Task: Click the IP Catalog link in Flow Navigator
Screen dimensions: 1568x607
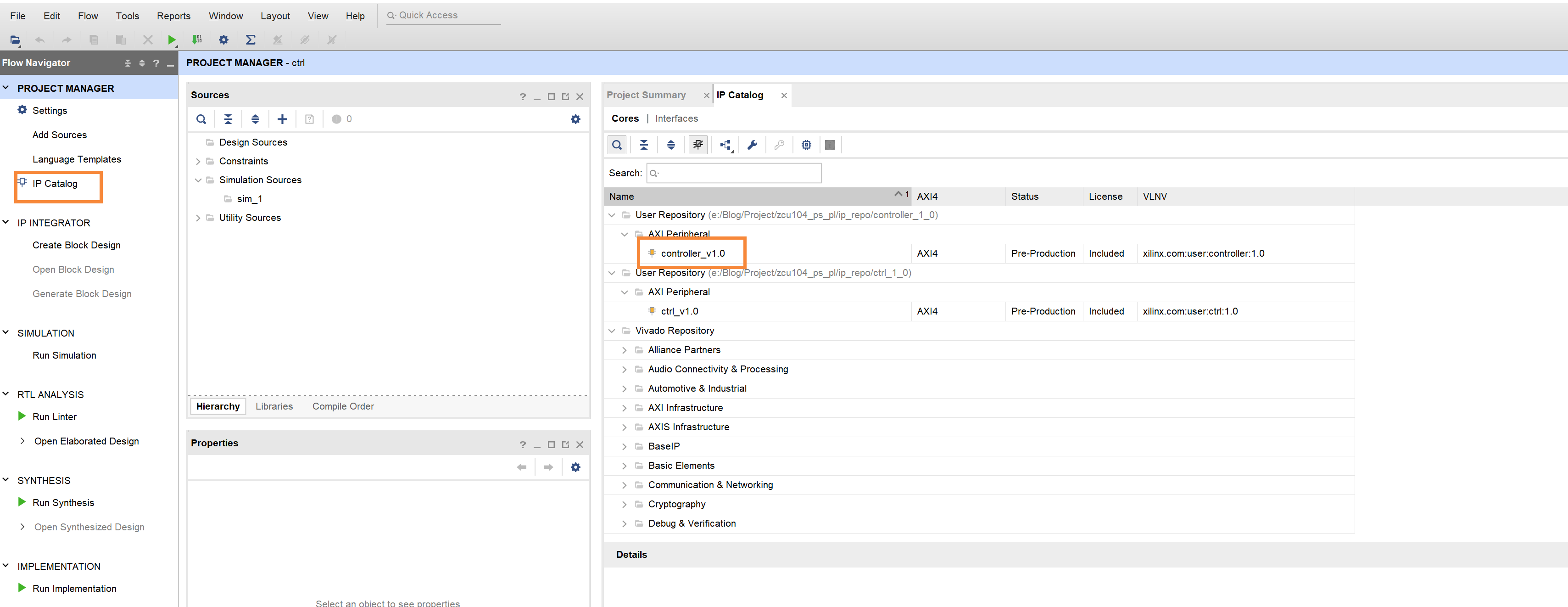Action: tap(55, 183)
